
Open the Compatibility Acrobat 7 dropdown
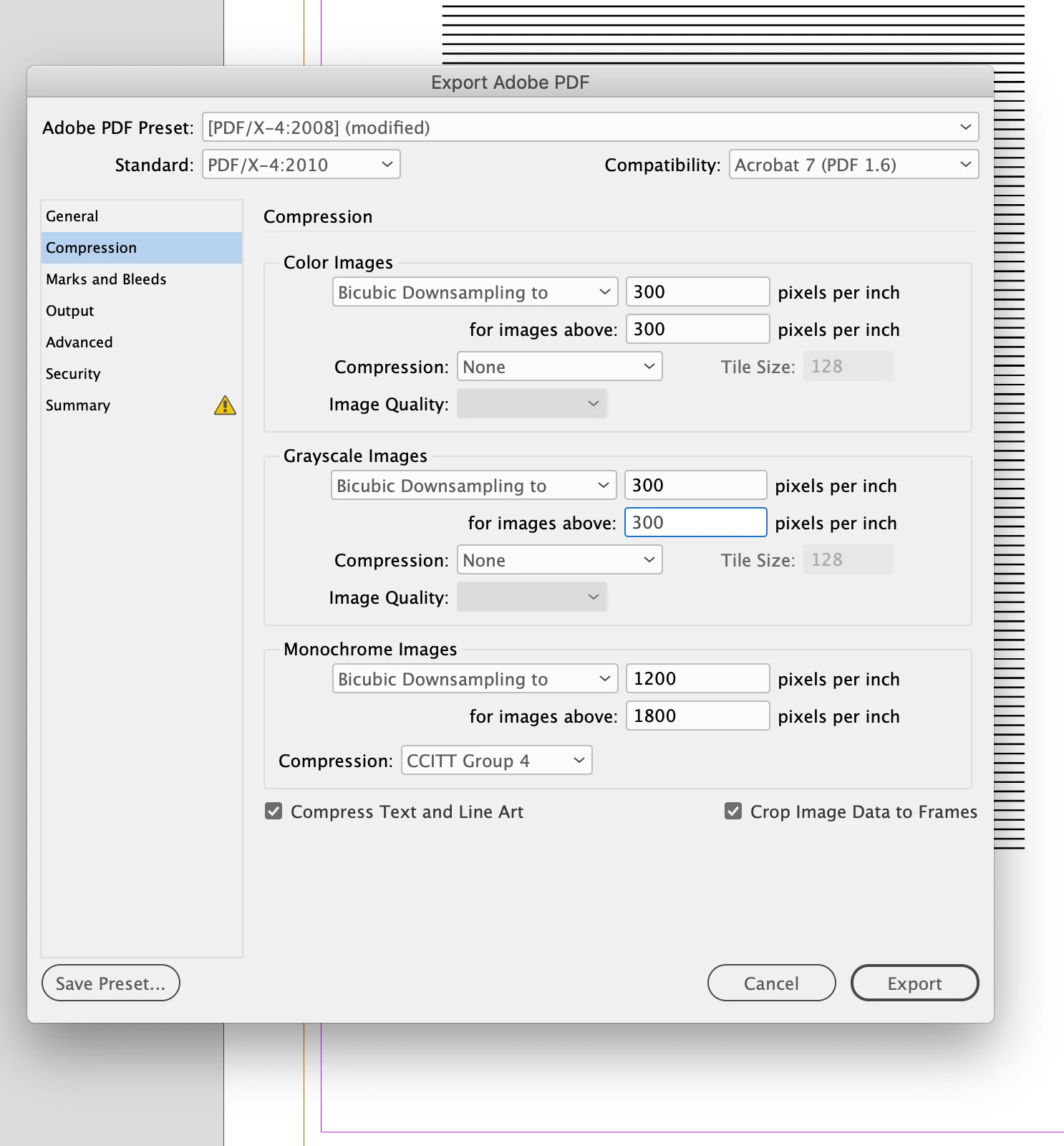(x=853, y=165)
